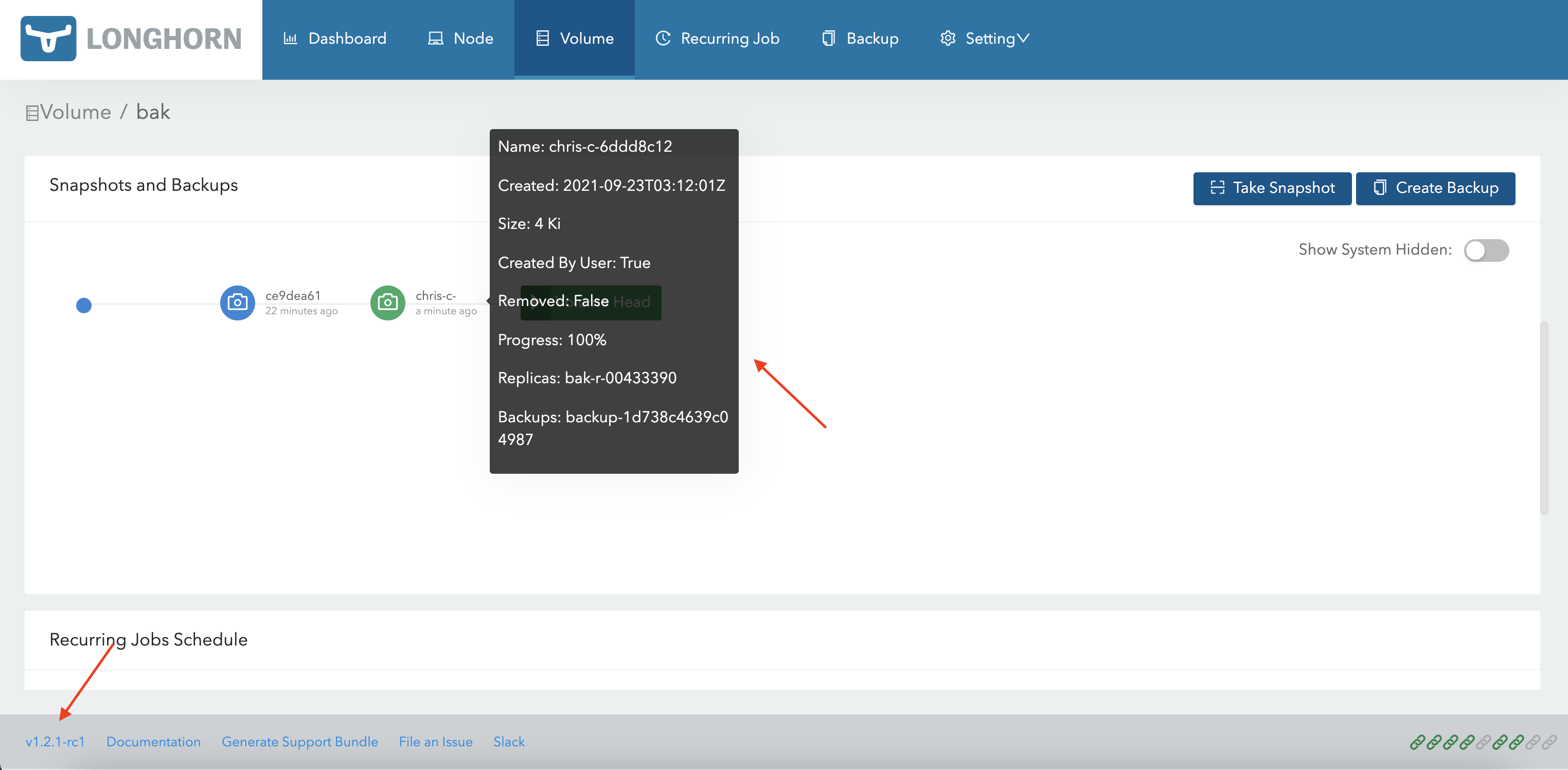The width and height of the screenshot is (1568, 770).
Task: Open the Generate Support Bundle link
Action: pyautogui.click(x=300, y=741)
